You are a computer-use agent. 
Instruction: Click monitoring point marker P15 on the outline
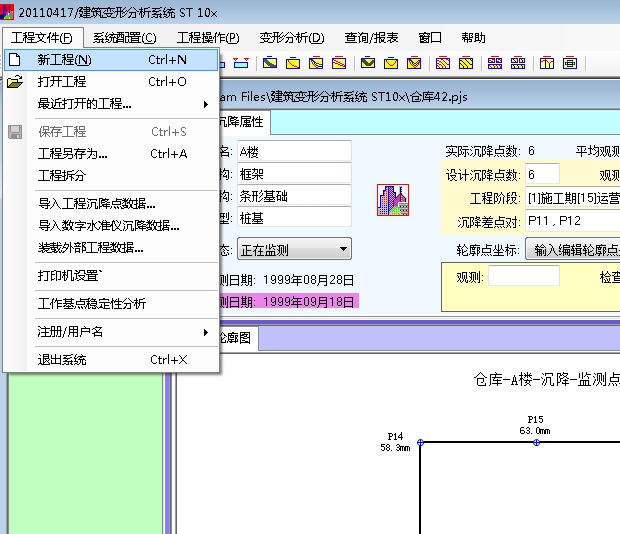tap(536, 442)
